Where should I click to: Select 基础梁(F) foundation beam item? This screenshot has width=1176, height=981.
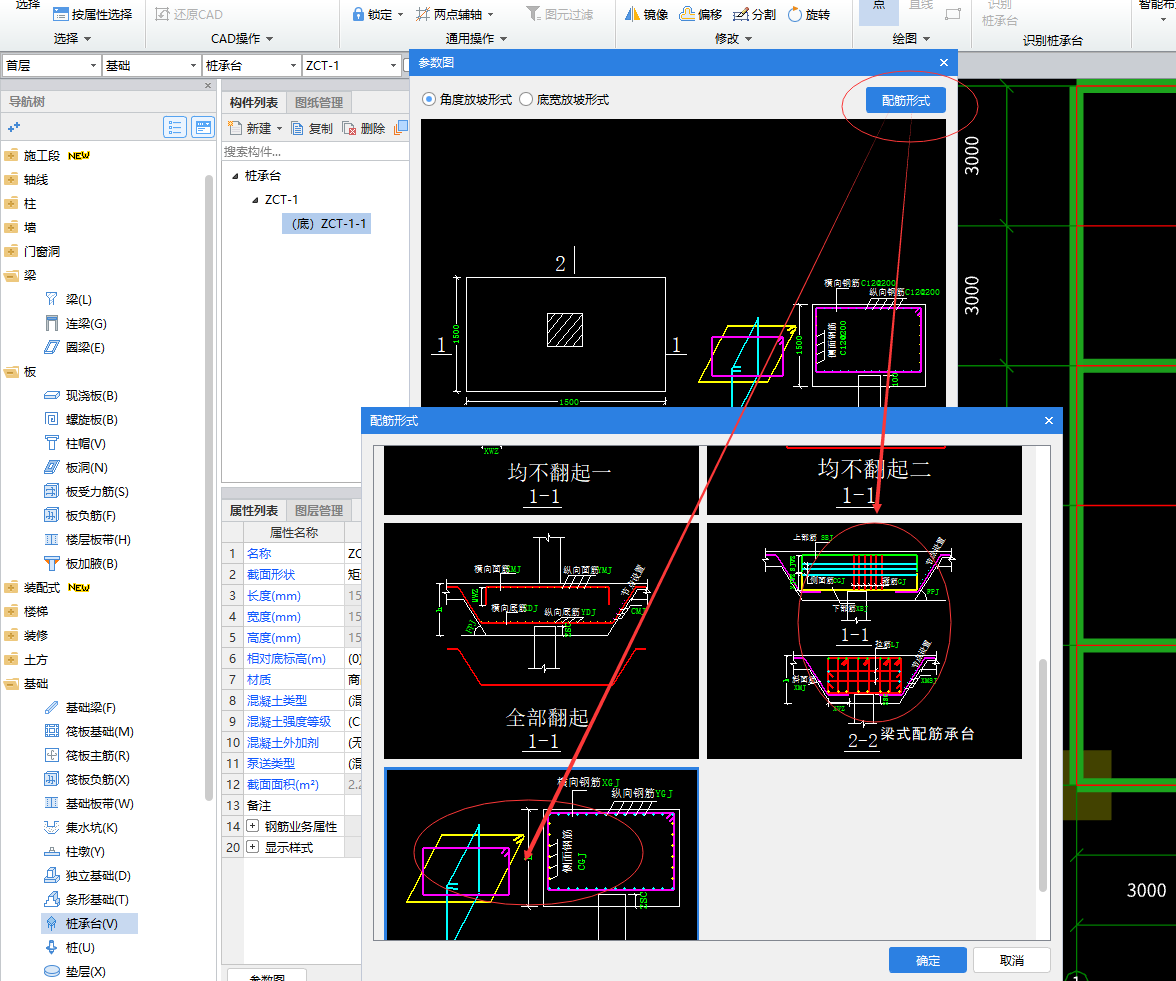tap(80, 707)
